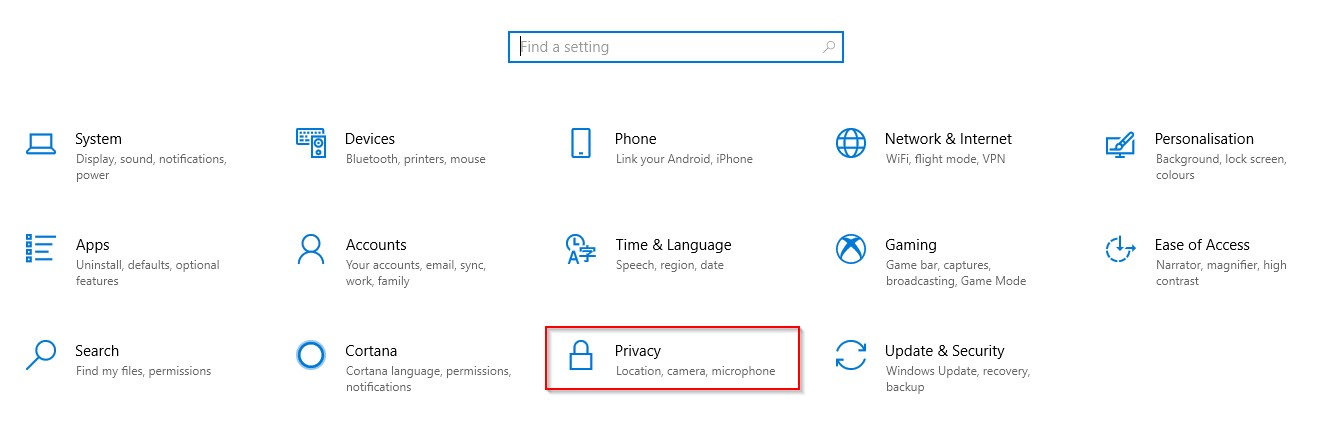Select the Network & Internet label

[948, 139]
